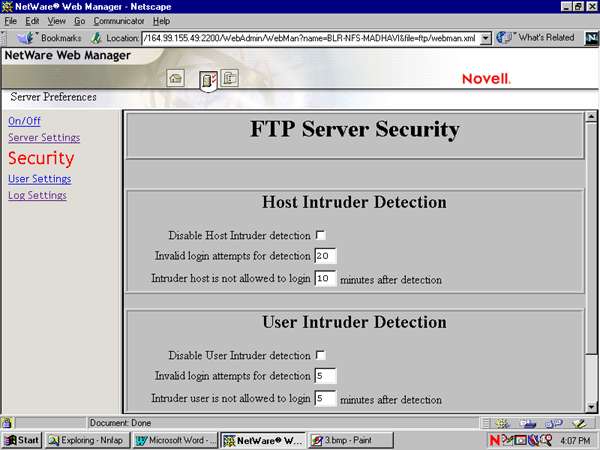Click the Server Preferences heading text
This screenshot has width=600, height=450.
coord(54,97)
